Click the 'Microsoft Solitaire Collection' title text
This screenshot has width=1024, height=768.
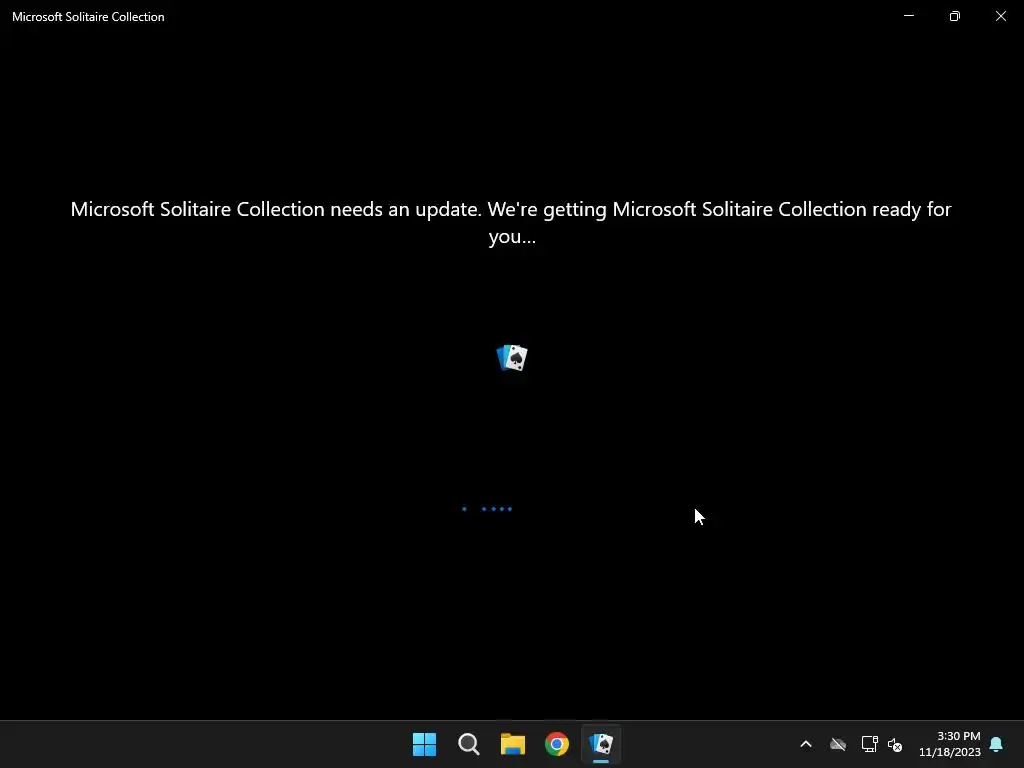[x=88, y=17]
